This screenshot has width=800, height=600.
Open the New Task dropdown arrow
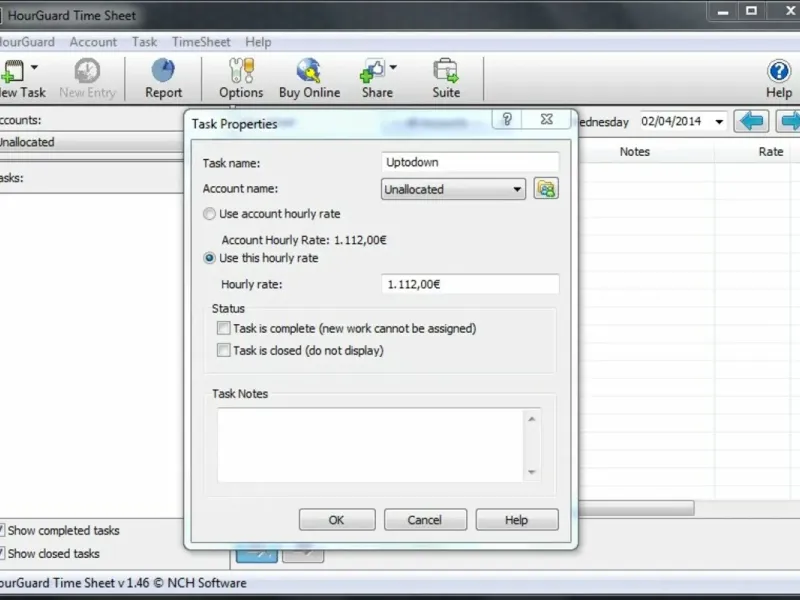[34, 67]
